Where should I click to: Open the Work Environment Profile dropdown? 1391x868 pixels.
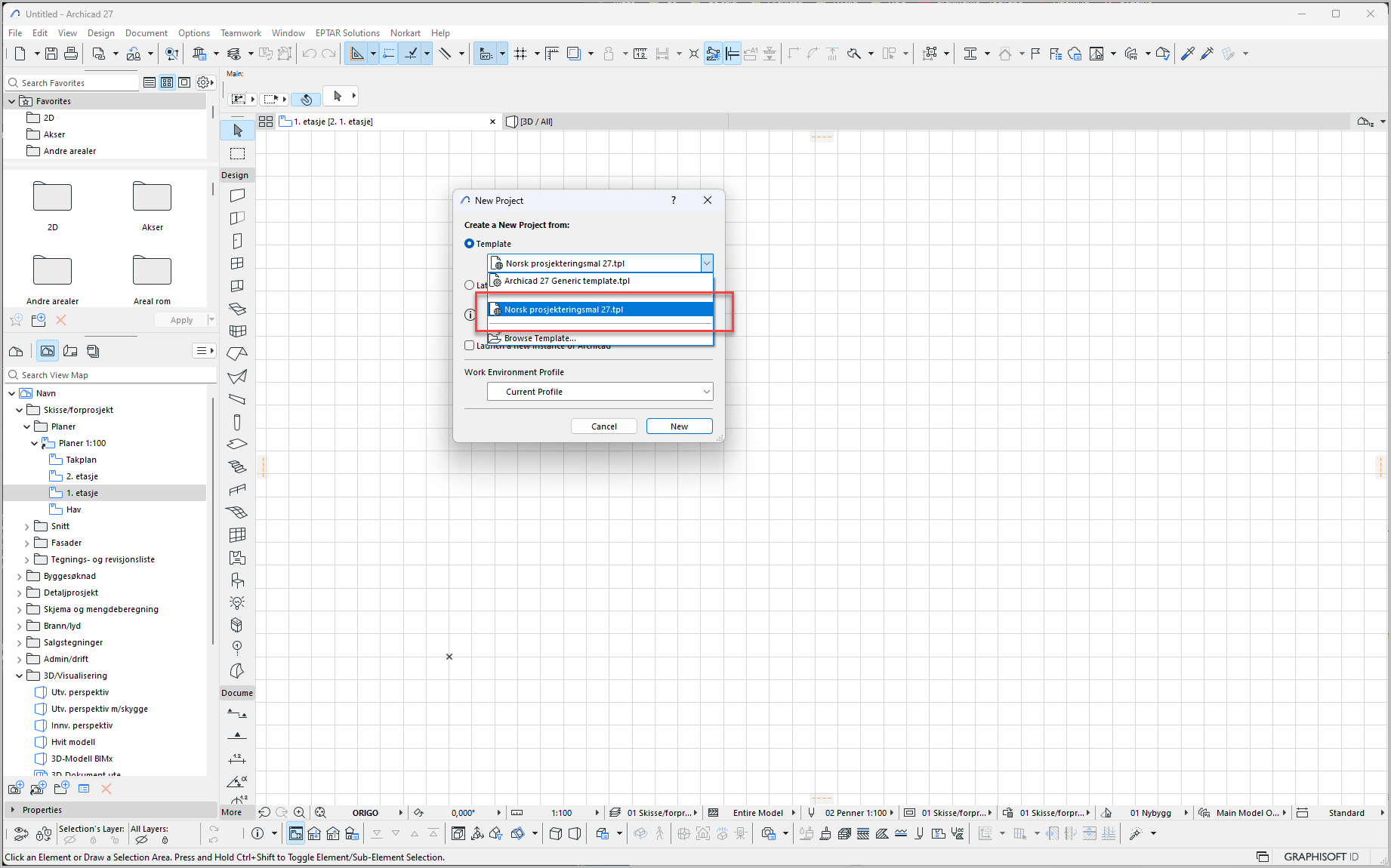pyautogui.click(x=600, y=392)
